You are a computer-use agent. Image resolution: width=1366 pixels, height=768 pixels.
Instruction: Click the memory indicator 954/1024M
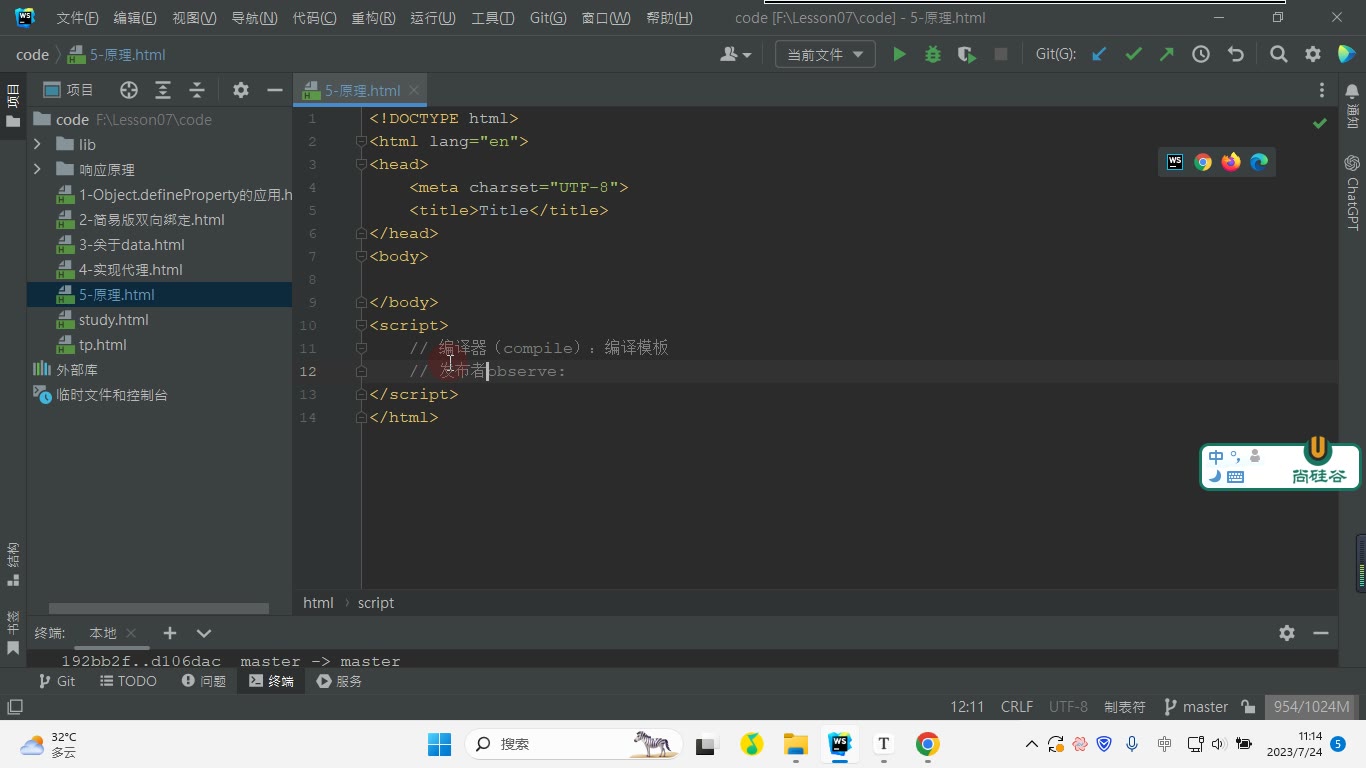click(1311, 707)
